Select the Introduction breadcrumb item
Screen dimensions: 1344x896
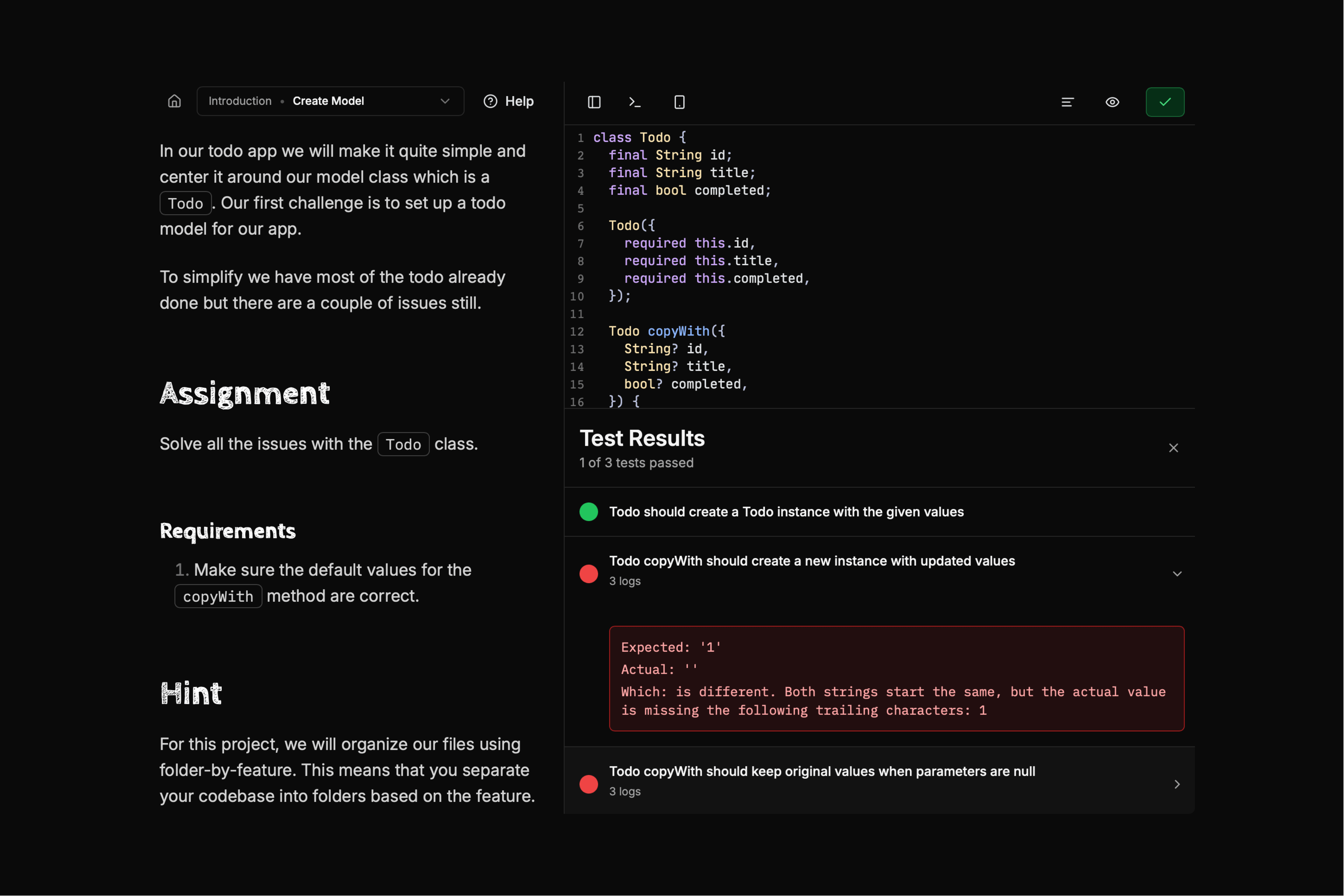point(239,101)
